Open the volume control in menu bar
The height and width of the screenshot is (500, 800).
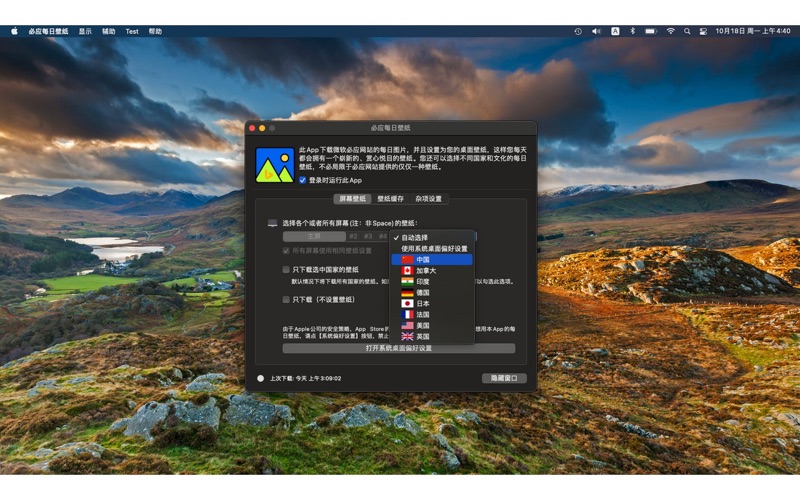coord(596,31)
